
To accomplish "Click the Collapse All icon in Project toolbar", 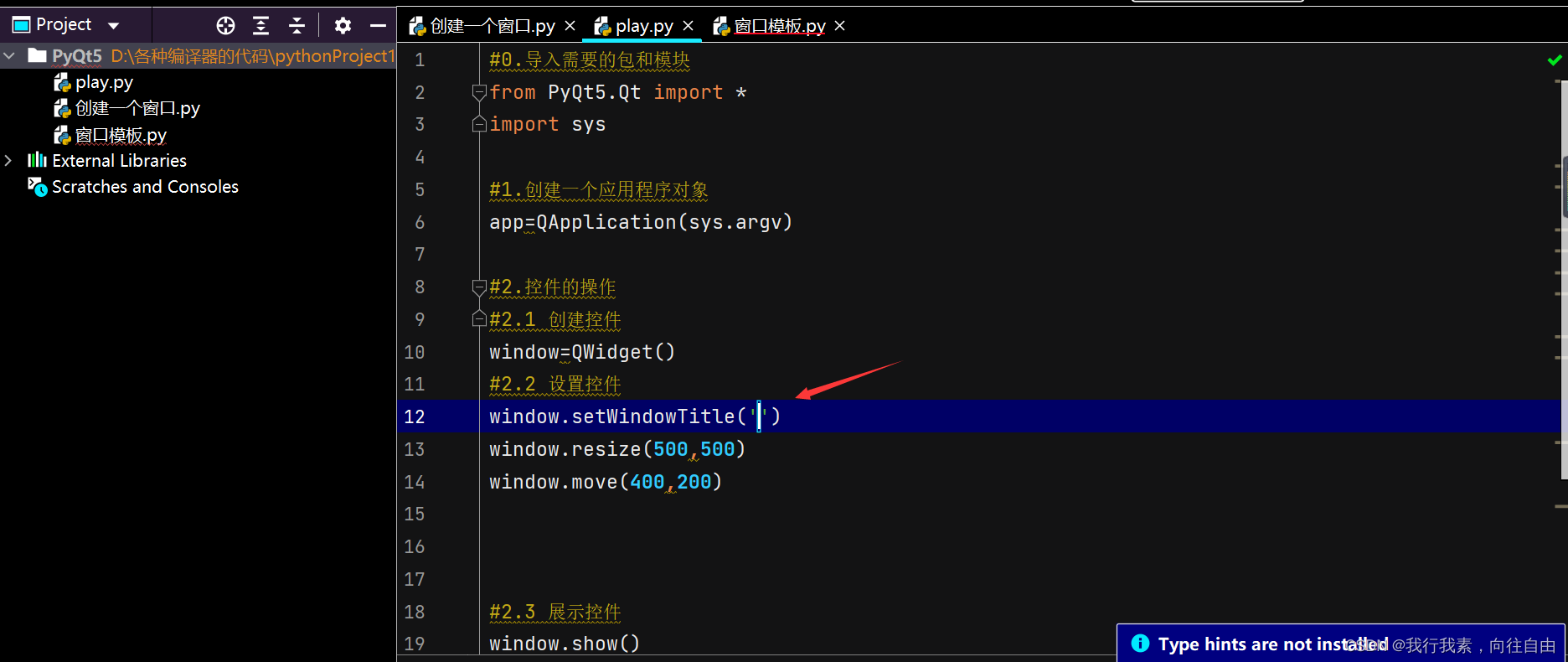I will click(297, 26).
